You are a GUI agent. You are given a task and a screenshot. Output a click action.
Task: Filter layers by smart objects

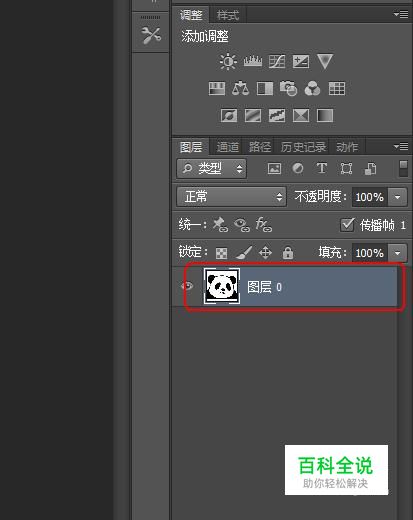click(x=370, y=168)
